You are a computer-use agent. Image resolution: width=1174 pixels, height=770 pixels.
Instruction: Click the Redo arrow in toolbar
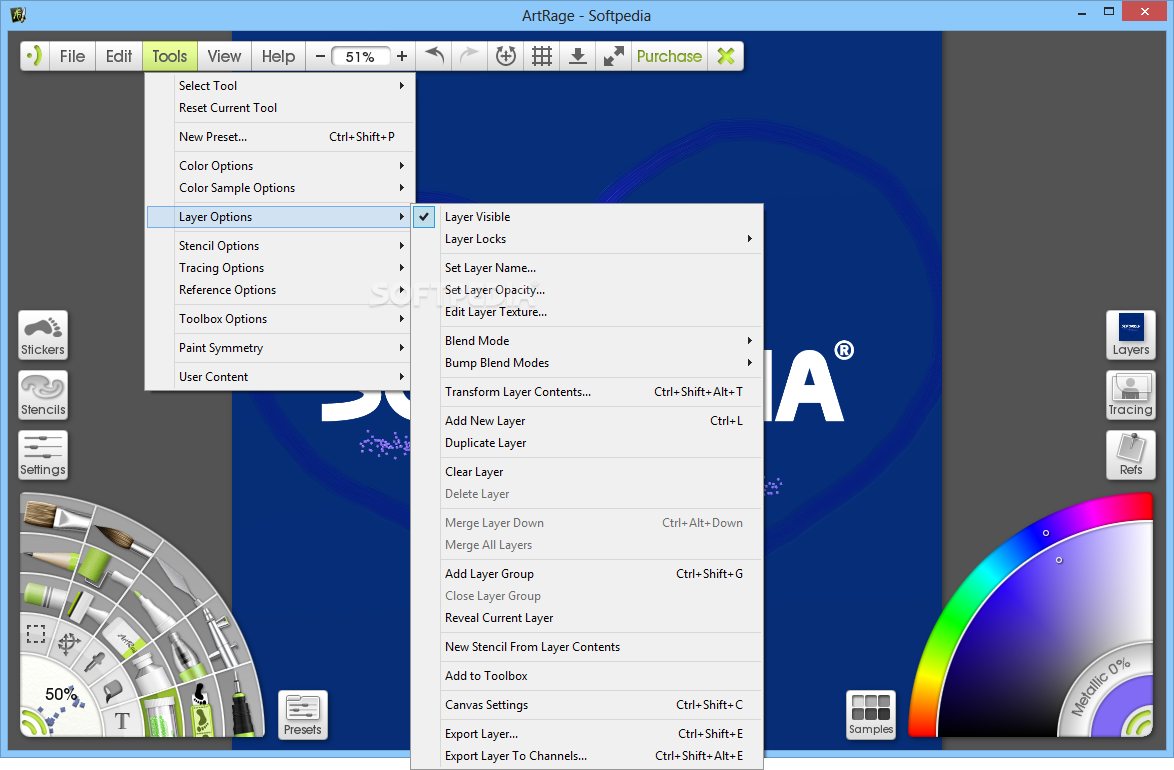[469, 56]
